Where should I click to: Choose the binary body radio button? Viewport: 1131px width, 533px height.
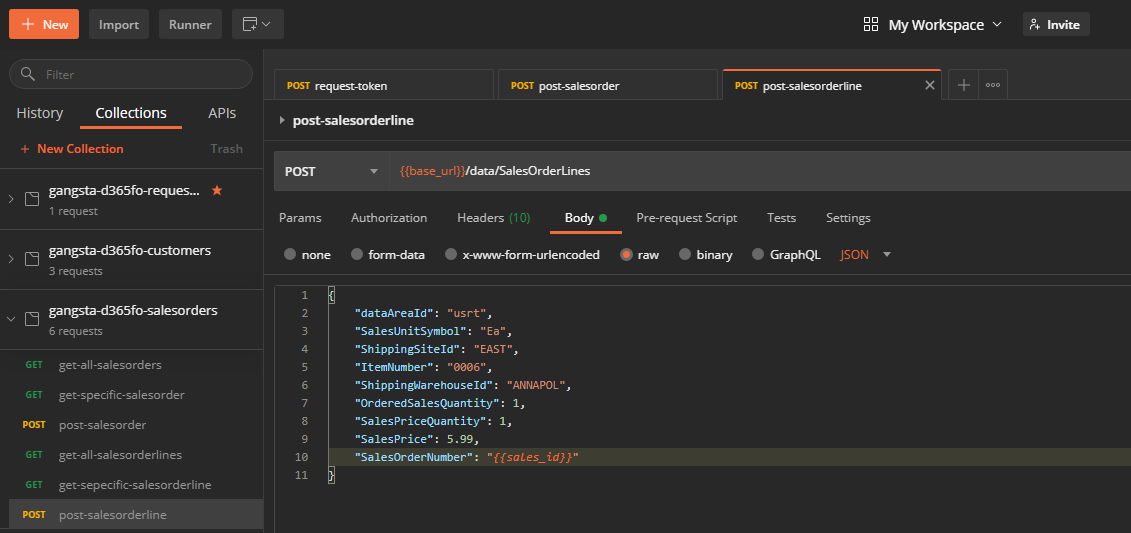click(x=685, y=255)
